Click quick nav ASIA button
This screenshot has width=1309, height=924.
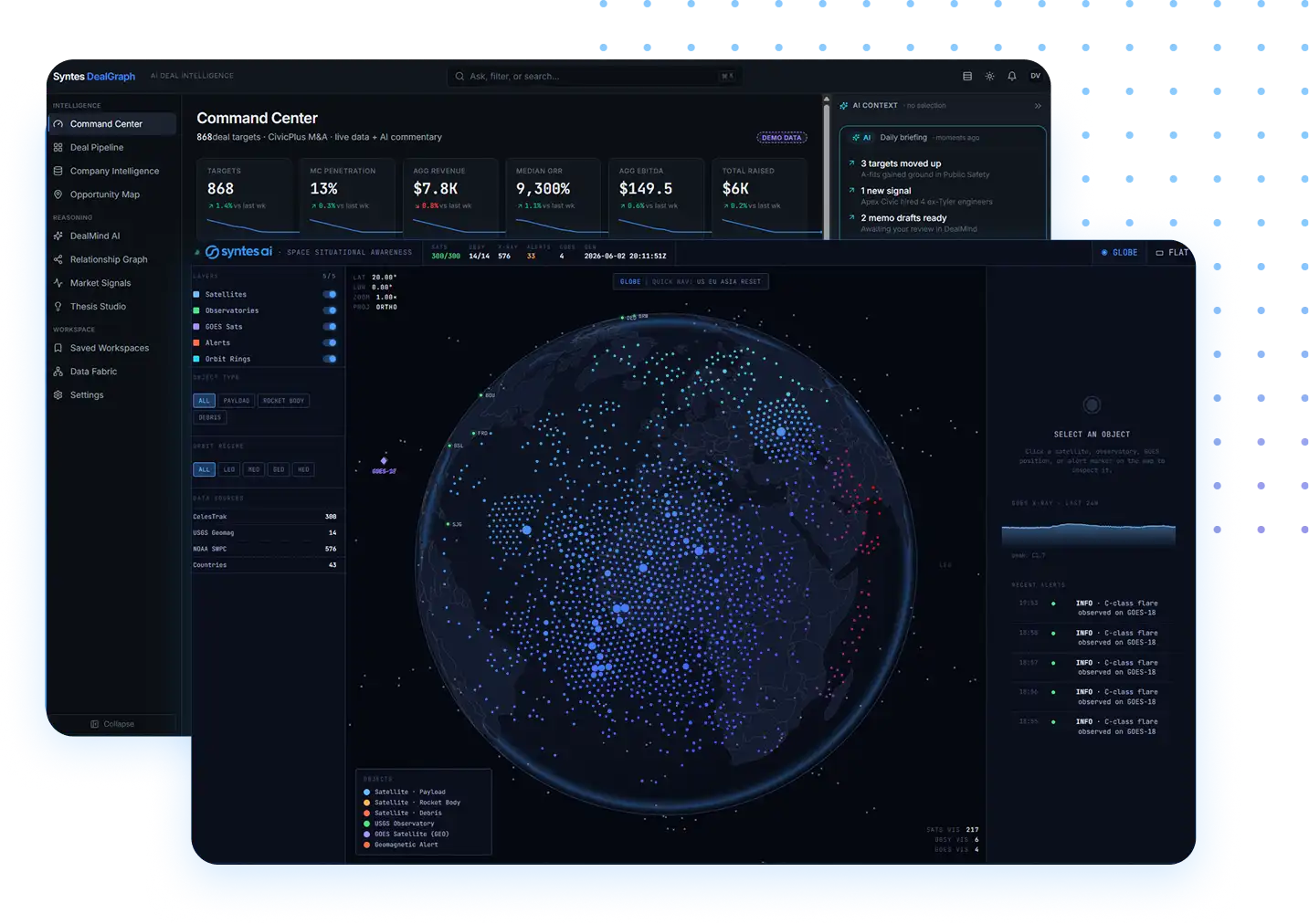click(728, 281)
